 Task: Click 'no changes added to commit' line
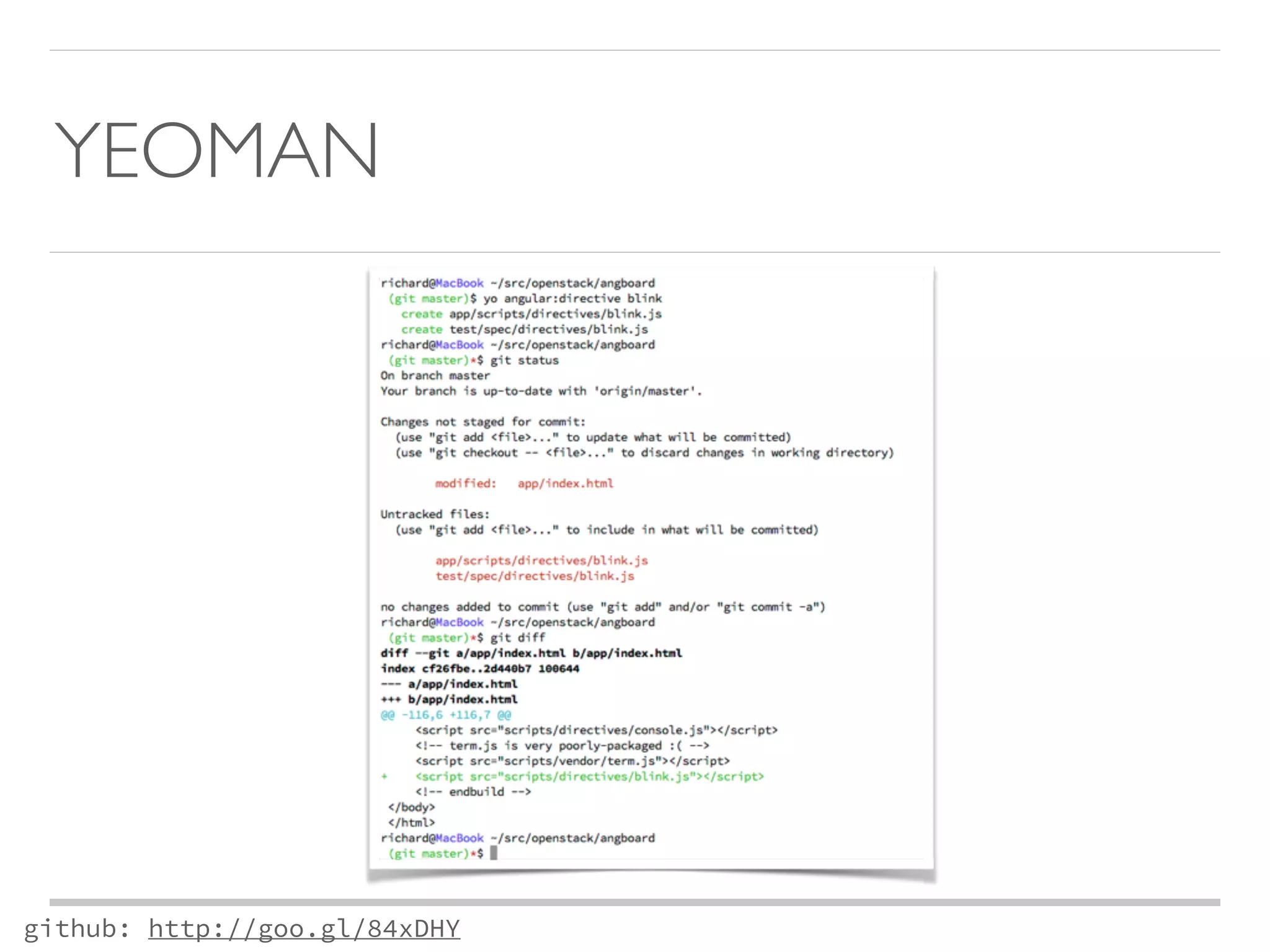tap(603, 607)
